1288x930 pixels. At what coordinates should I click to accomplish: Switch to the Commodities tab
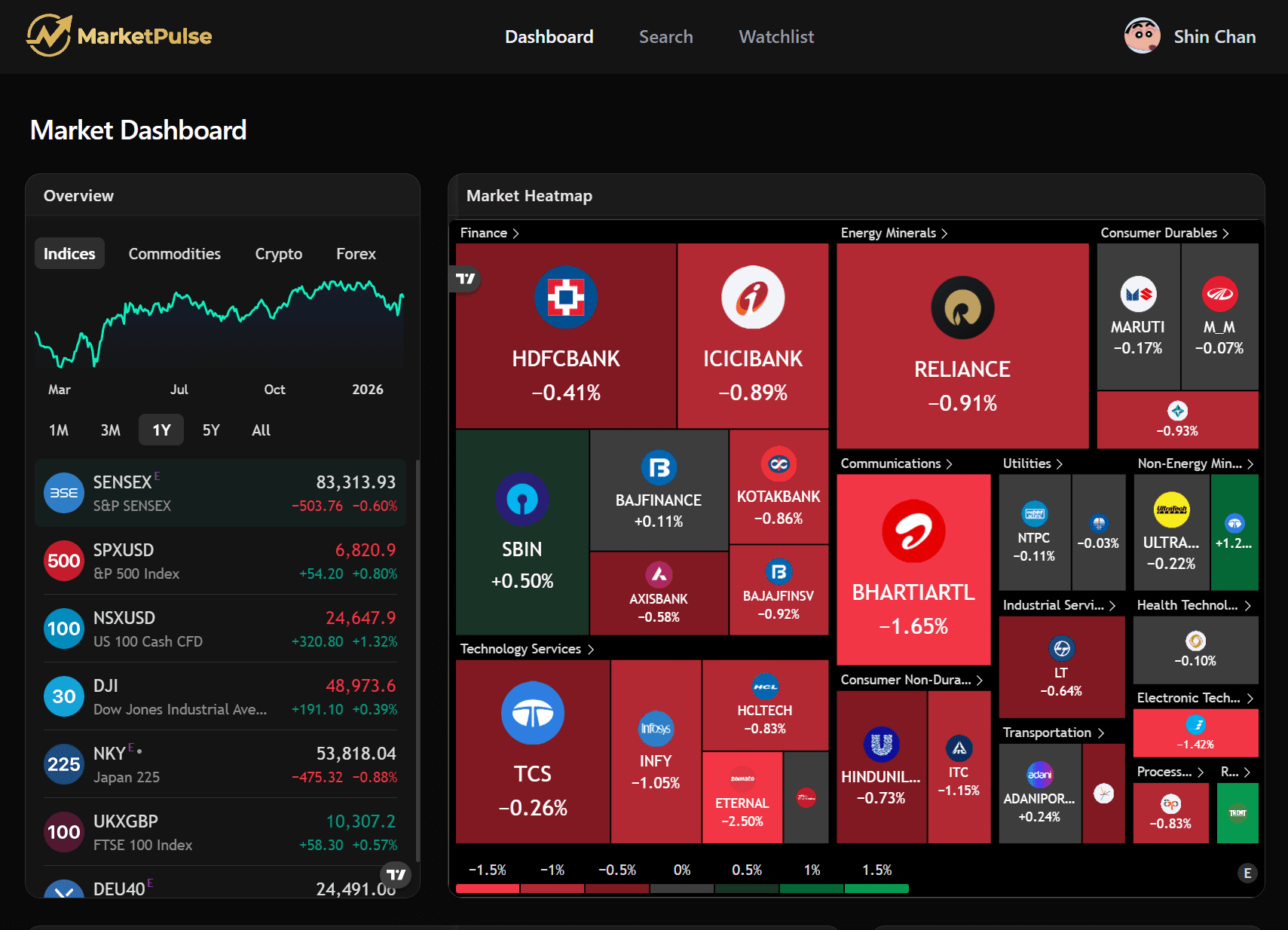(x=174, y=253)
